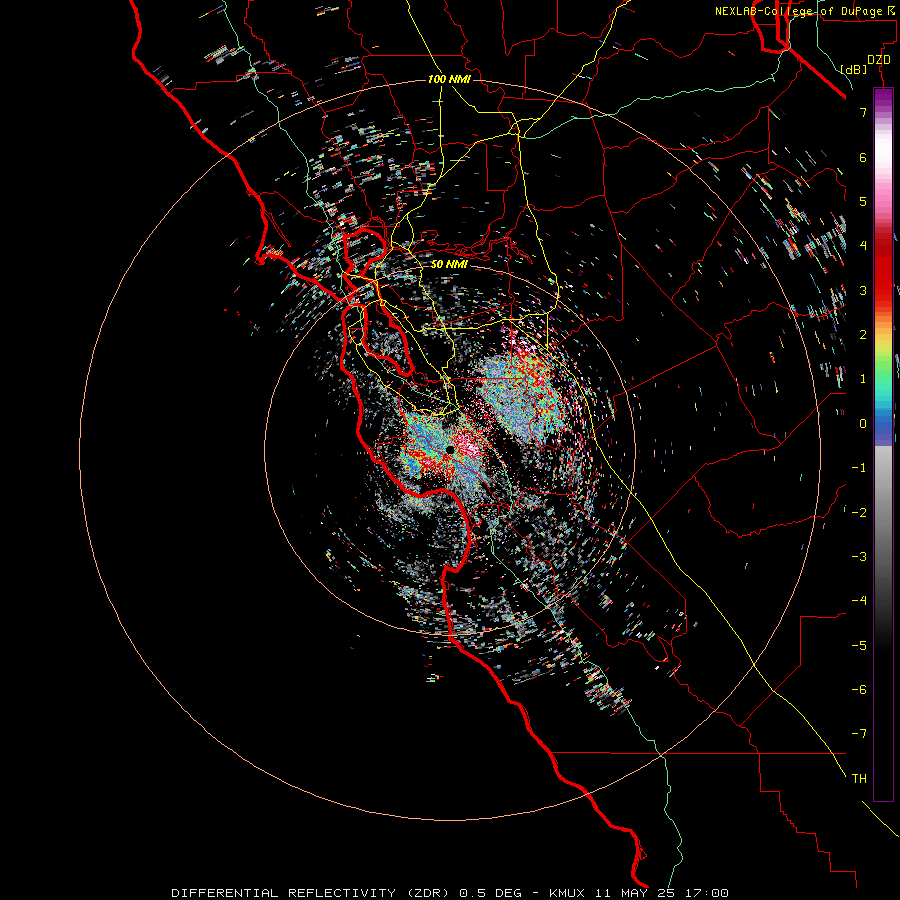This screenshot has width=900, height=900.
Task: Click the 2 value on color scale
Action: [x=863, y=335]
